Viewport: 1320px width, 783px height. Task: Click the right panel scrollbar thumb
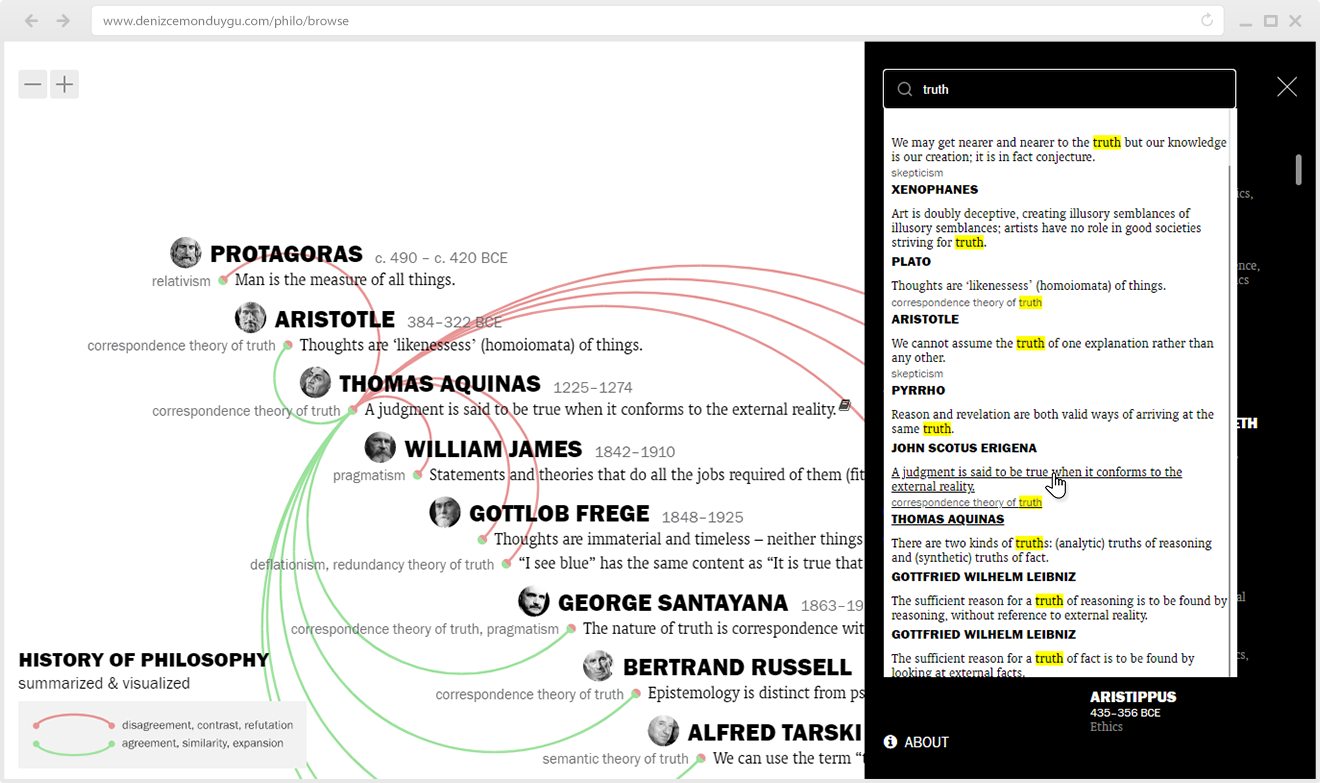click(1299, 169)
